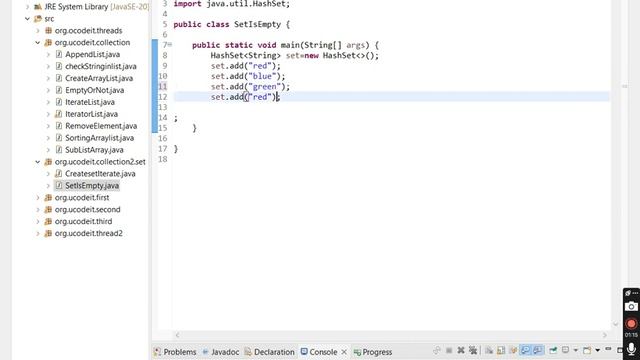This screenshot has height=360, width=640.
Task: Select SubListArray.java file
Action: [94, 150]
